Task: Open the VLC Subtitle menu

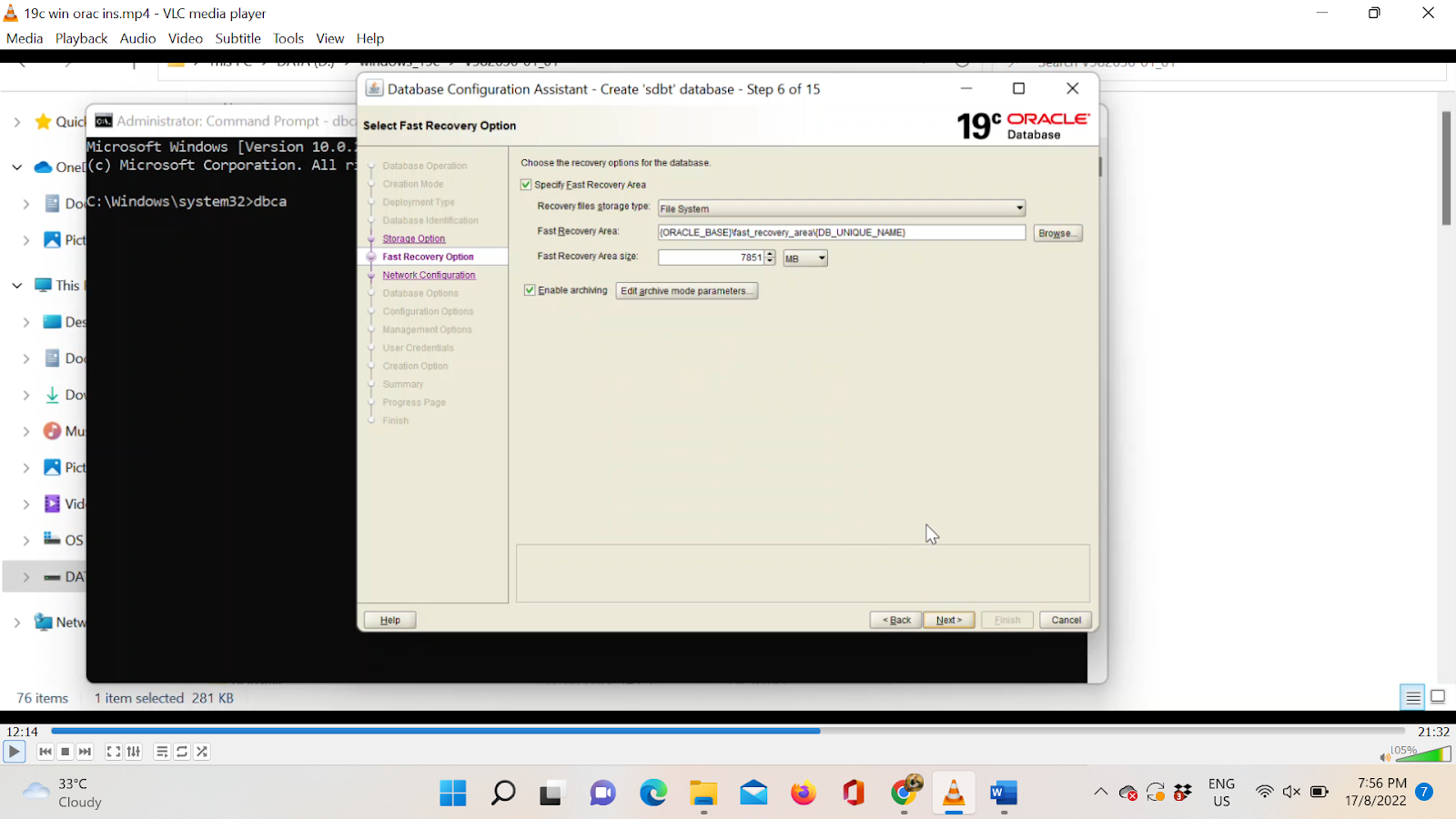Action: pyautogui.click(x=238, y=38)
